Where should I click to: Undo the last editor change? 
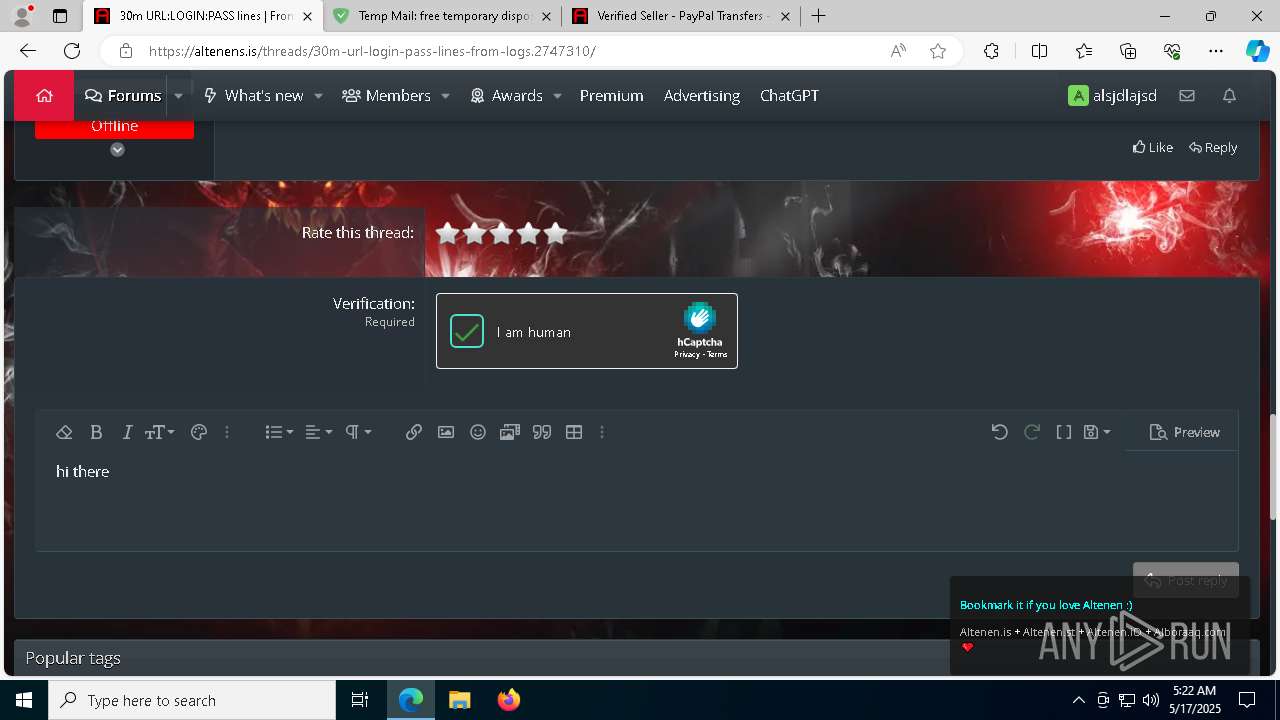click(999, 432)
